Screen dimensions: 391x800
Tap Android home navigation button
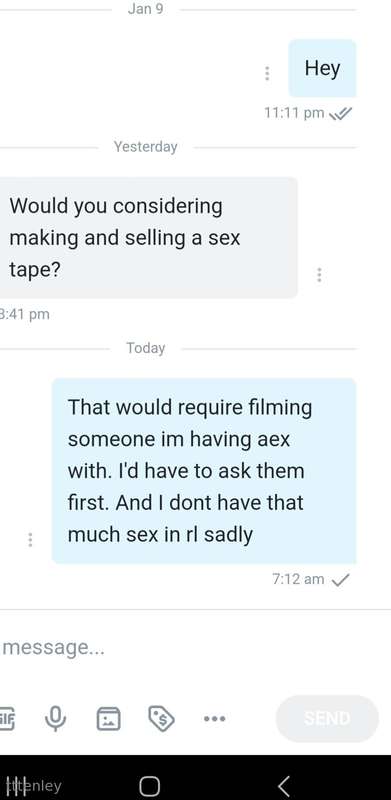click(x=149, y=786)
